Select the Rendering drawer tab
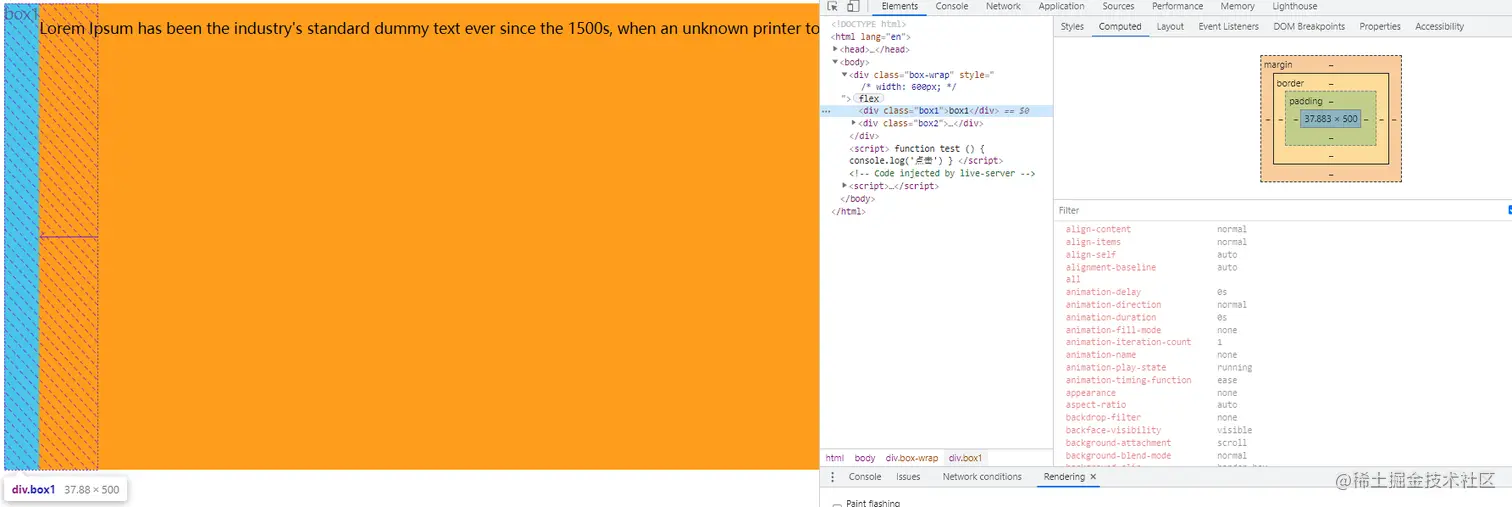The height and width of the screenshot is (507, 1512). (1064, 477)
